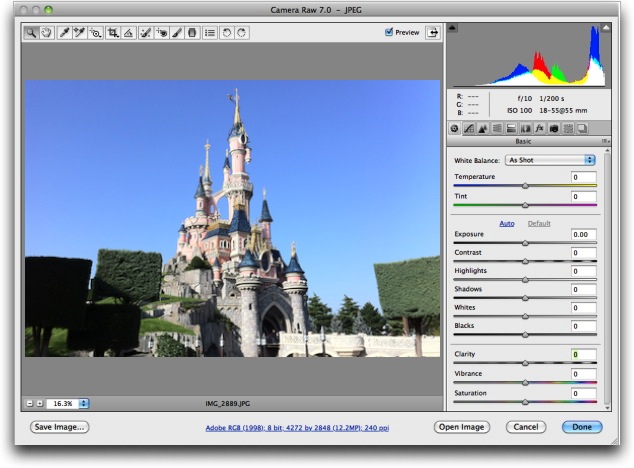
Task: Open the White Balance As Shot dropdown
Action: (550, 160)
